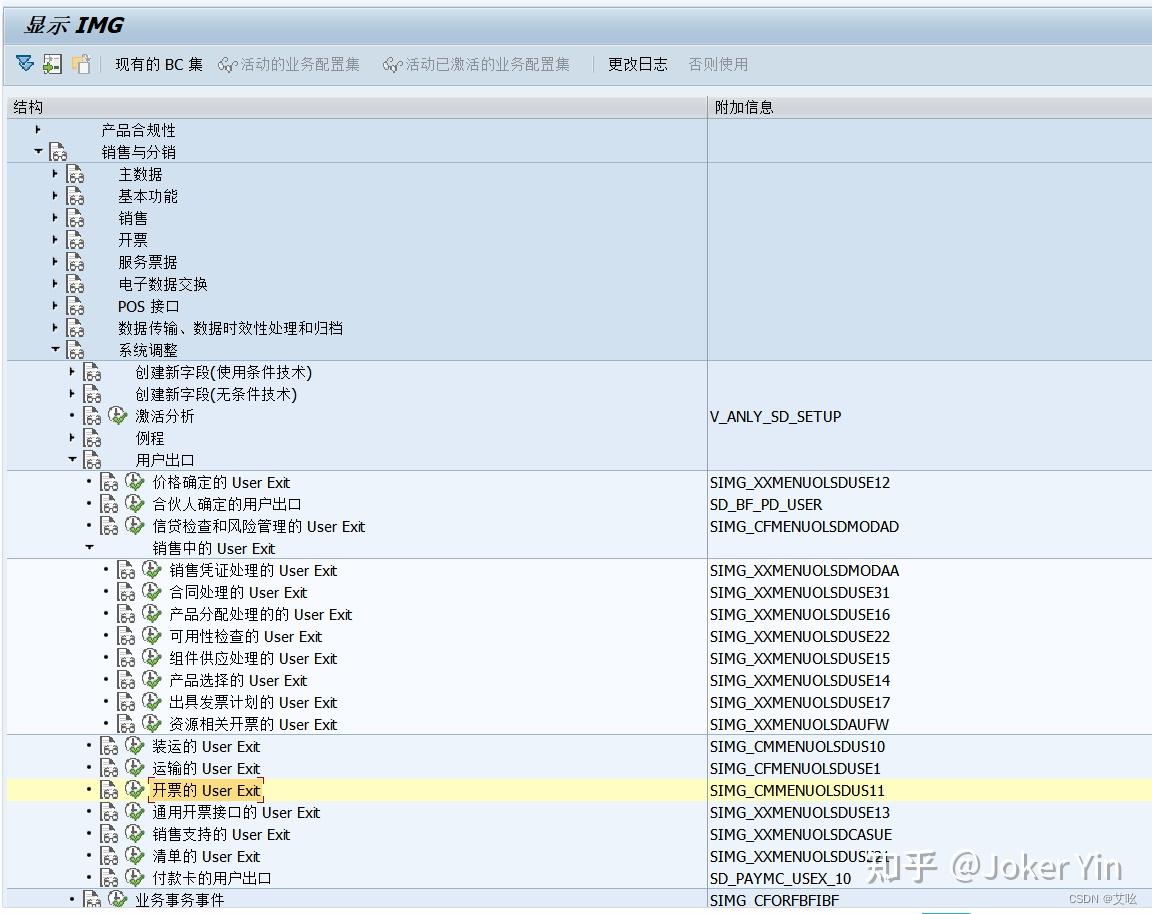Expand the 主数据 node
This screenshot has height=914, width=1152.
(x=54, y=173)
